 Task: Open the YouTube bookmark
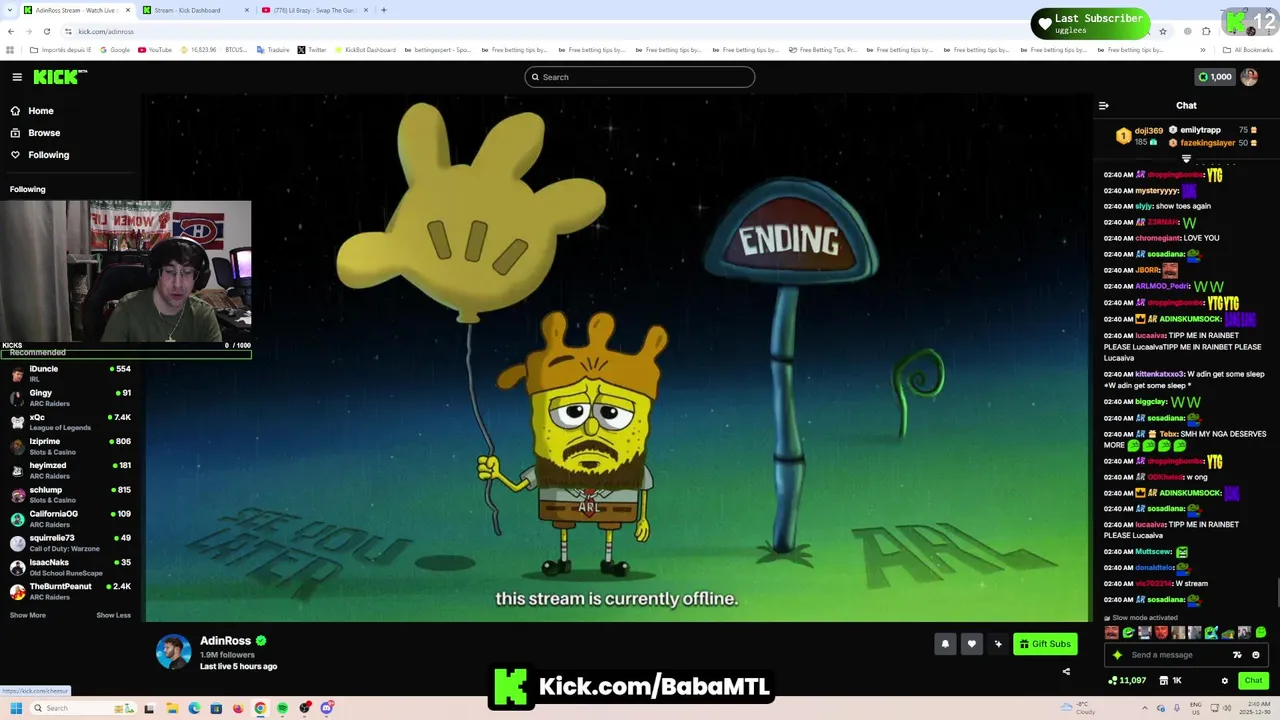(x=155, y=50)
